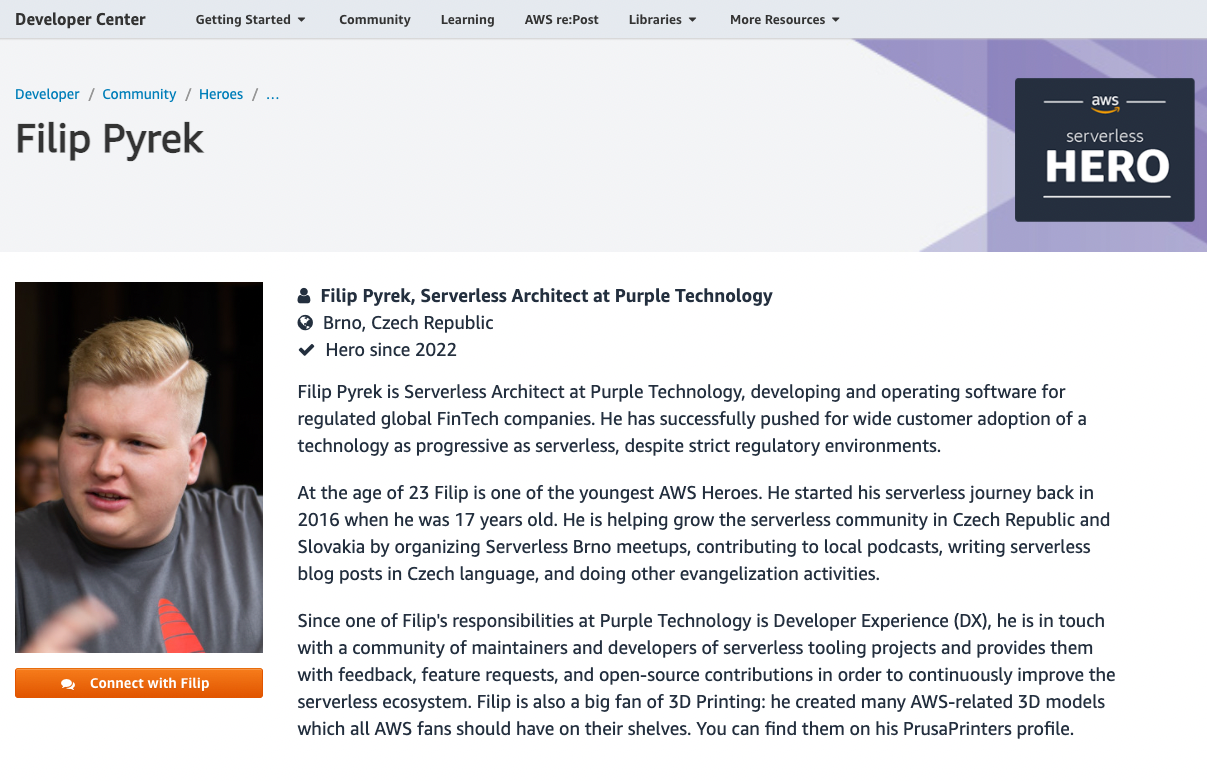The image size is (1207, 781).
Task: Click the paragraph starting 'At the age of 23'
Action: coord(704,534)
